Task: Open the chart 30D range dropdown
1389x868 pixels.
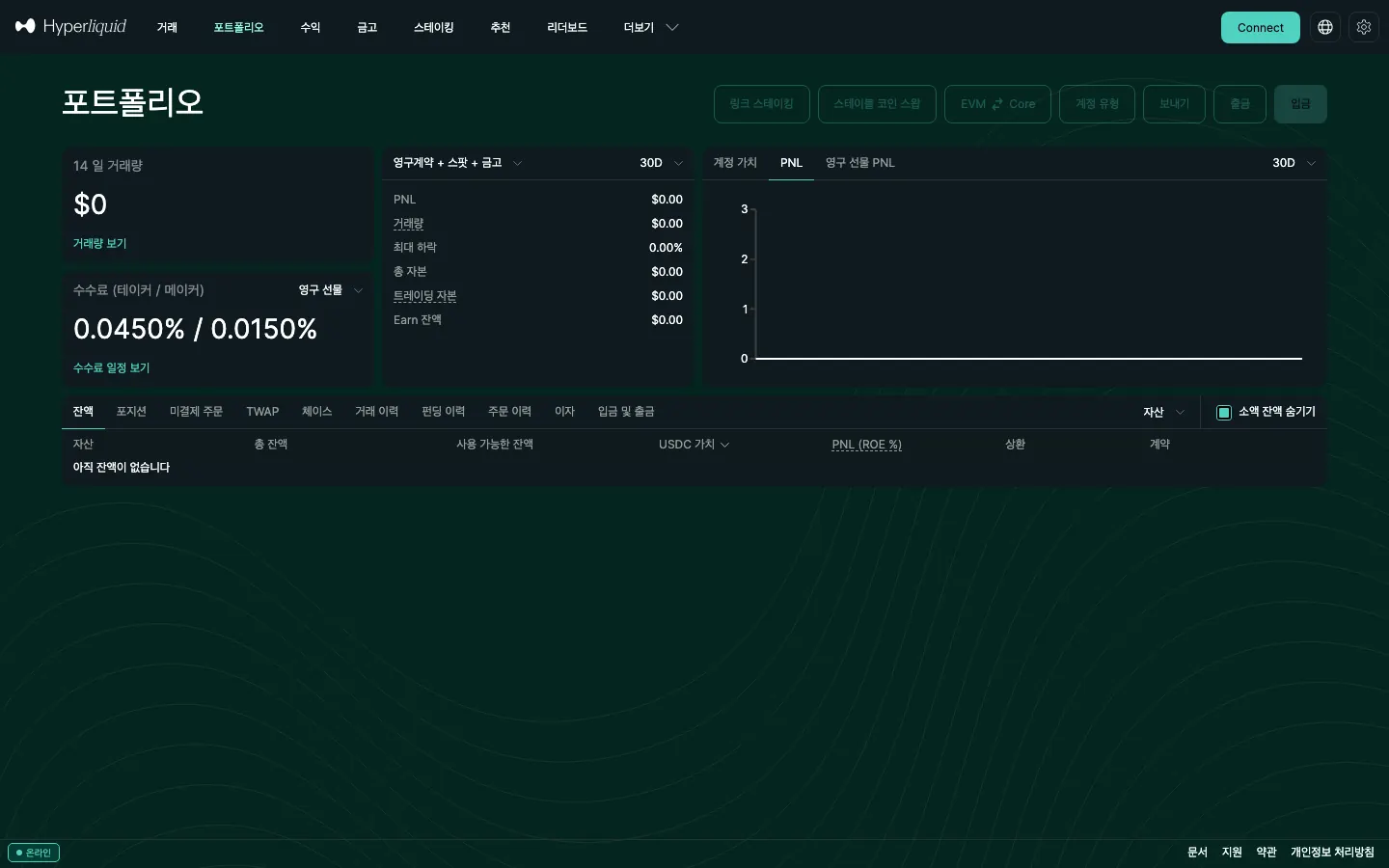Action: pos(1294,163)
